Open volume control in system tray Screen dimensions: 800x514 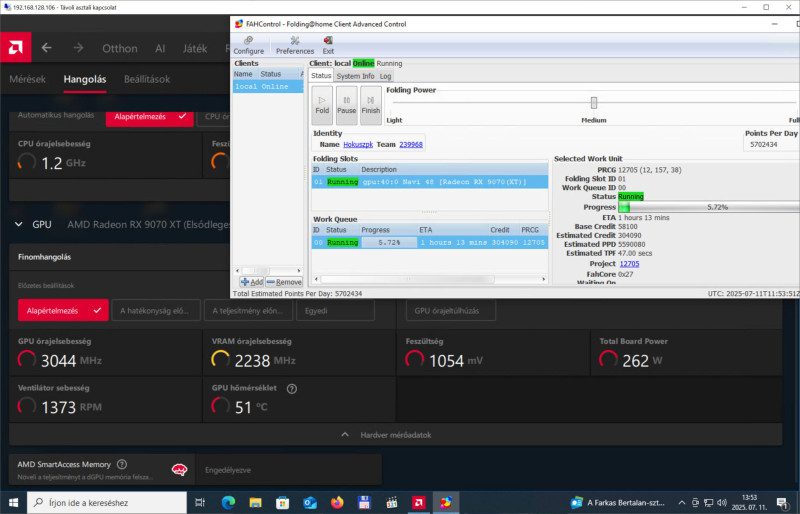[x=721, y=503]
